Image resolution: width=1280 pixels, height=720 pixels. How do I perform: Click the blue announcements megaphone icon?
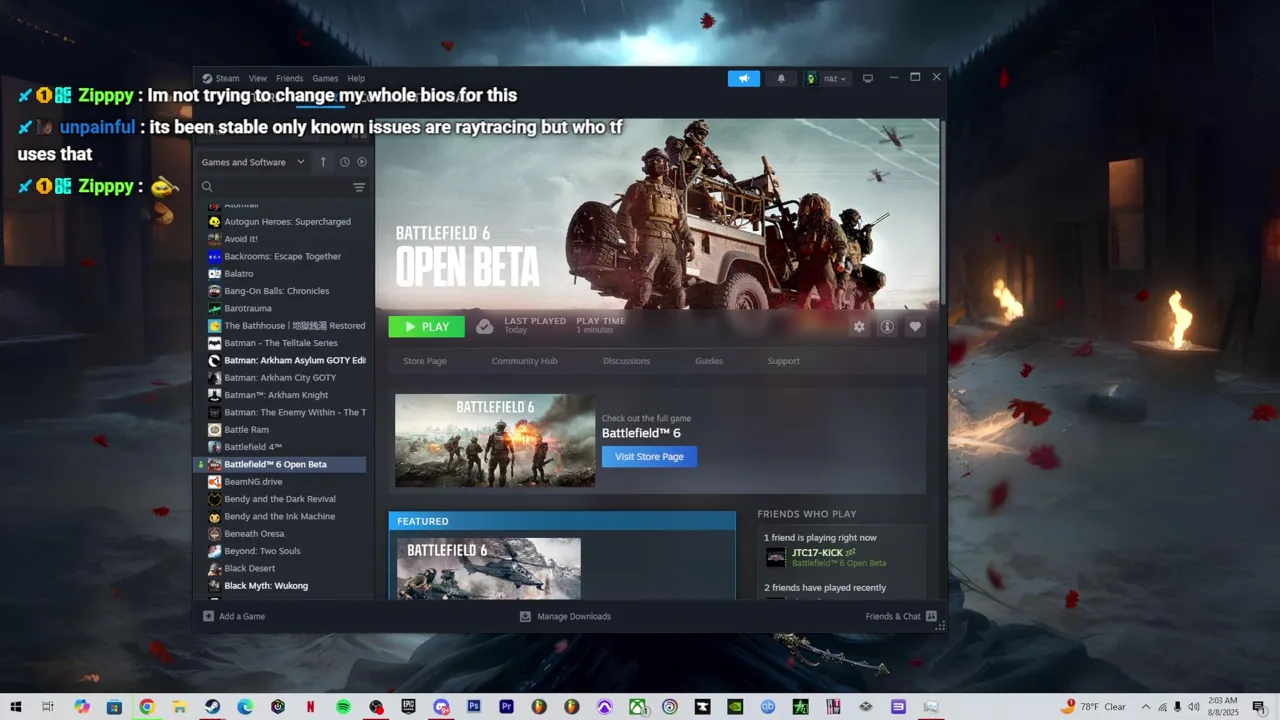tap(744, 78)
